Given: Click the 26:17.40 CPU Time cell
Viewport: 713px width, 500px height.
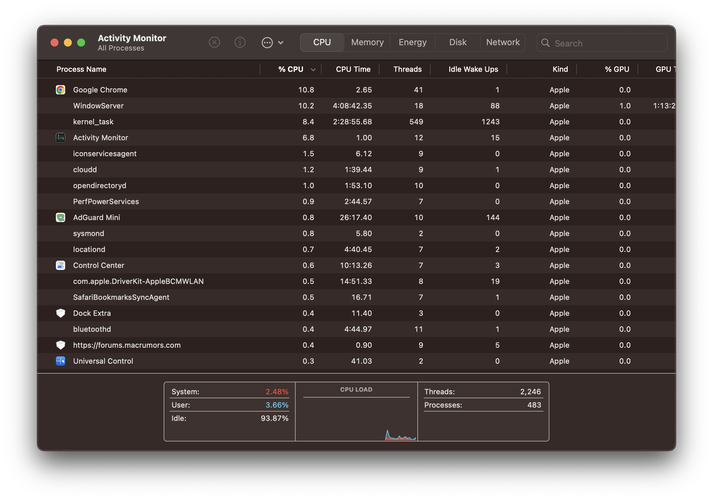Looking at the screenshot, I should click(x=356, y=217).
